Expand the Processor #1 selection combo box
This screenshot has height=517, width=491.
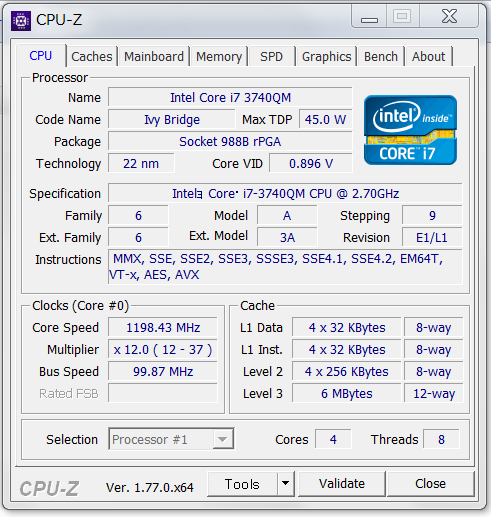coord(171,439)
